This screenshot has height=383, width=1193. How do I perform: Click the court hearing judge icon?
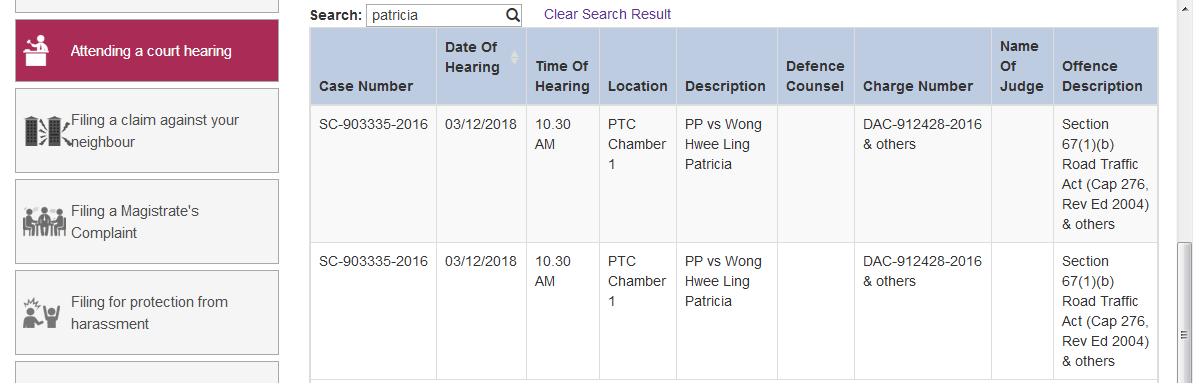(x=37, y=51)
